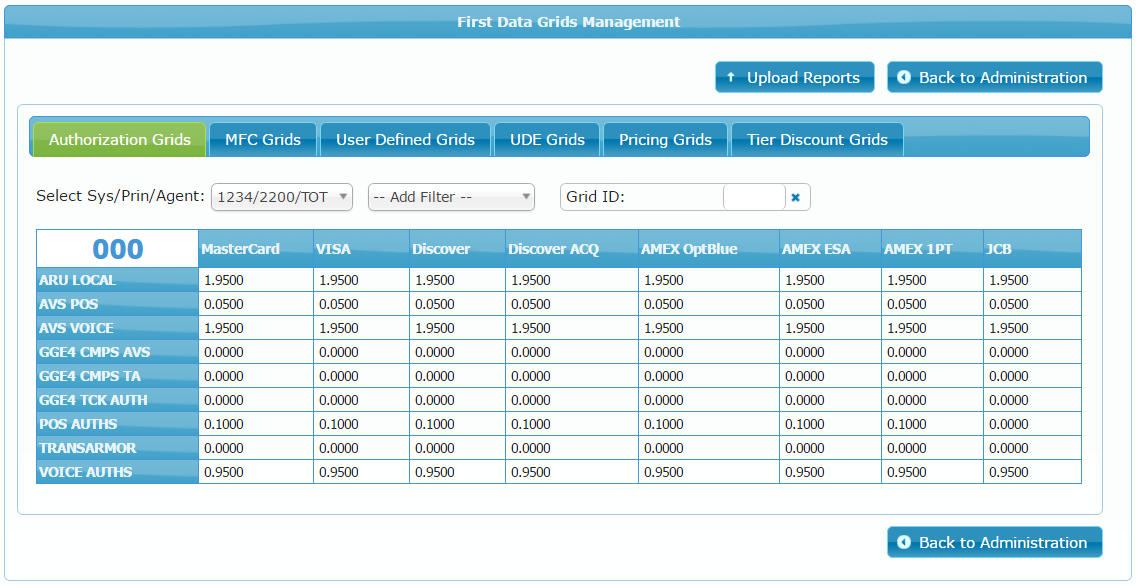Open the MFC Grids tab
Image resolution: width=1138 pixels, height=588 pixels.
263,139
